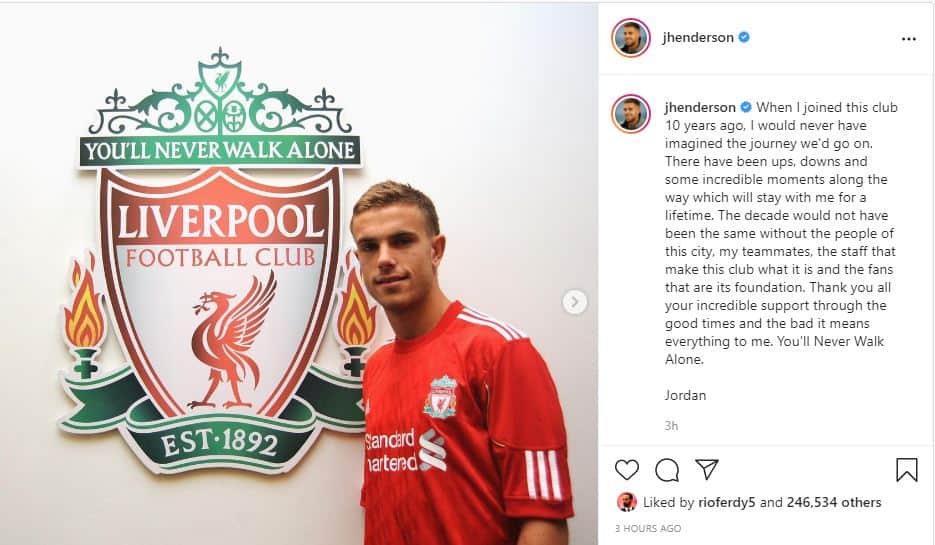Viewport: 935px width, 545px height.
Task: Click the caption text starting When I joined
Action: point(781,233)
